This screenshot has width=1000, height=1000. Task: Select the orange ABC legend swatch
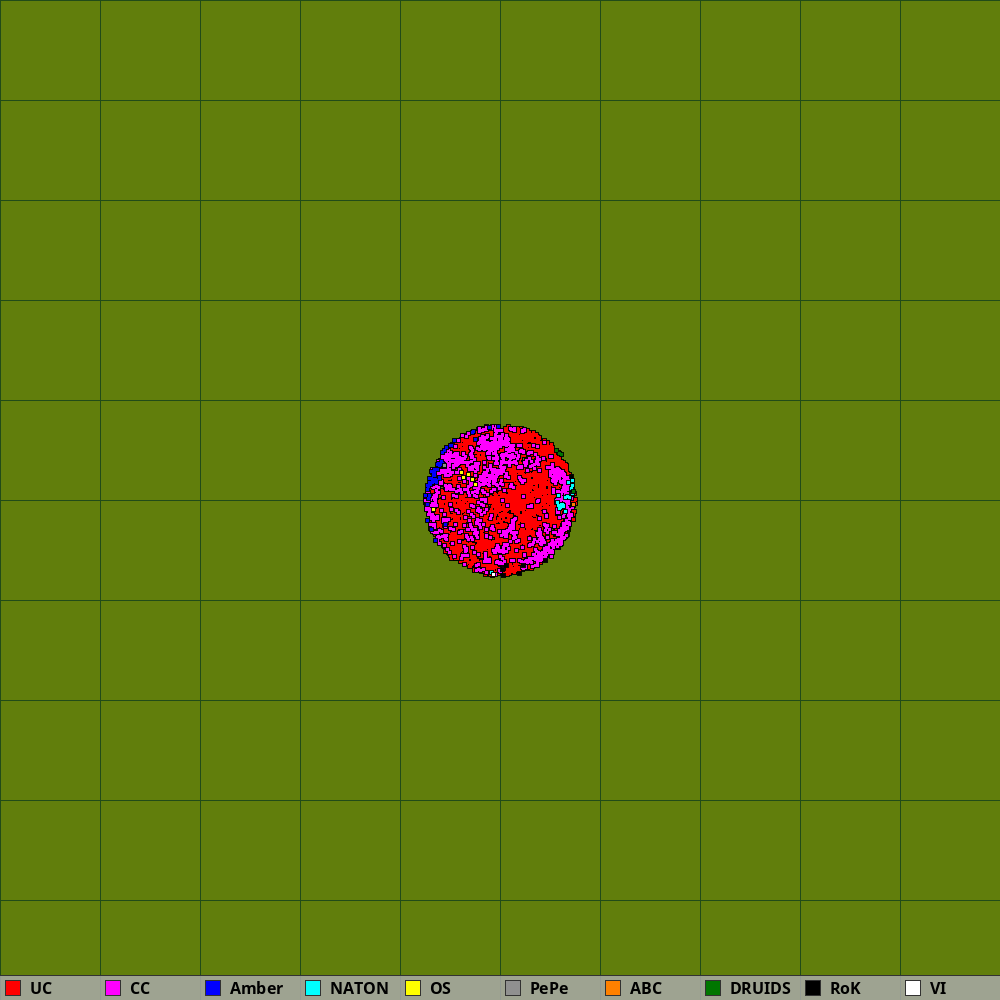(x=613, y=988)
